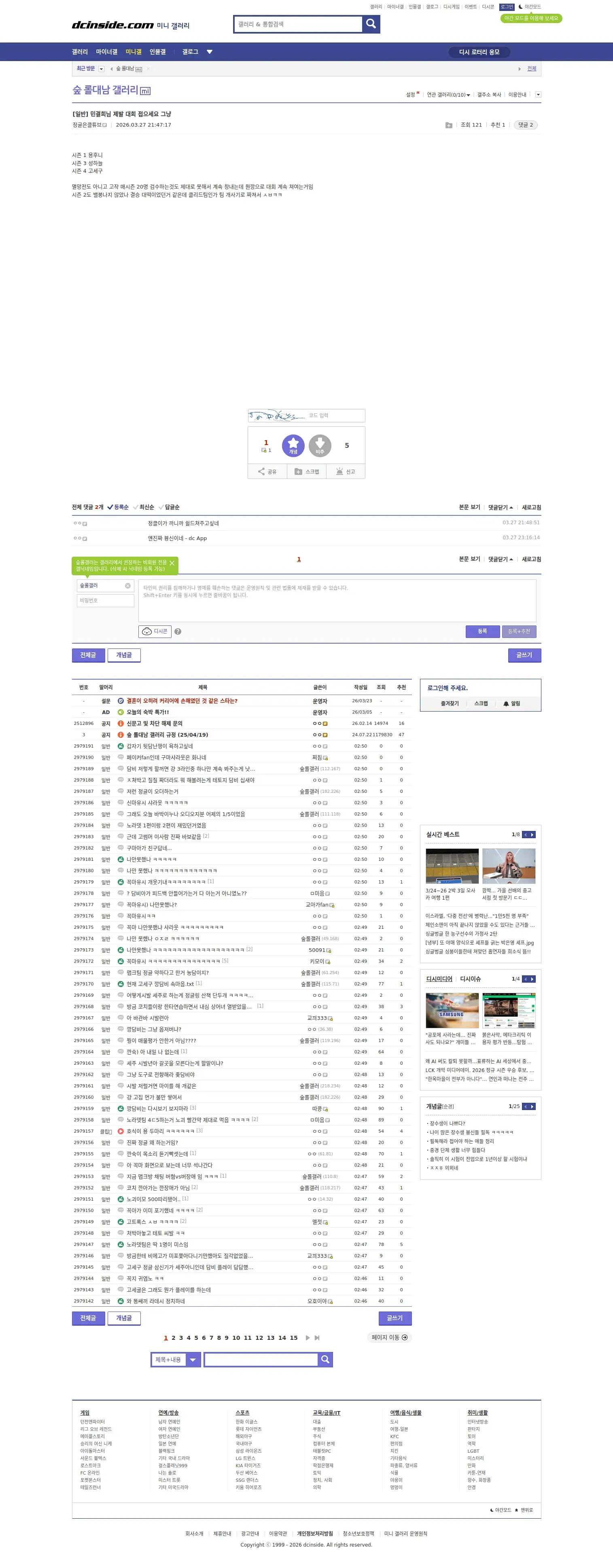
Task: Click the 비추 downvote arrow button
Action: point(320,445)
